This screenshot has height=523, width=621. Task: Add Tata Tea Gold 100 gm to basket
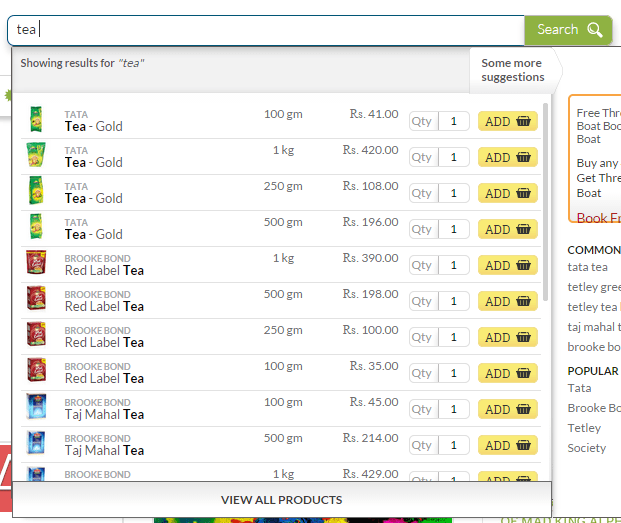click(507, 121)
